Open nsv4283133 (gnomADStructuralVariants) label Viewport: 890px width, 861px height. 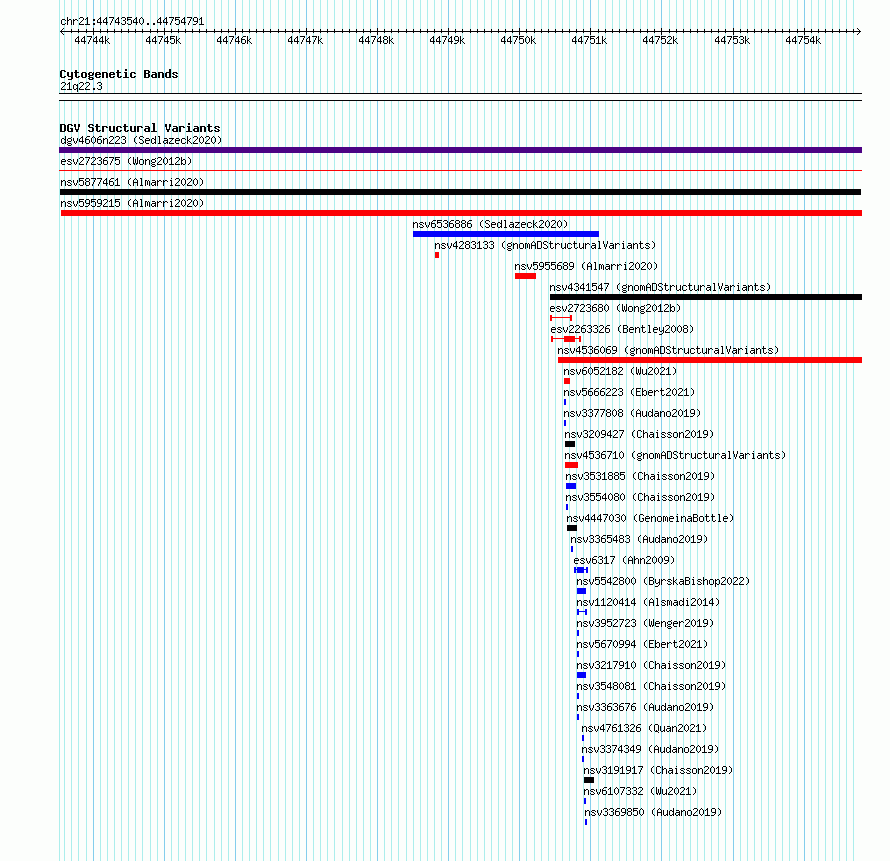tap(545, 245)
